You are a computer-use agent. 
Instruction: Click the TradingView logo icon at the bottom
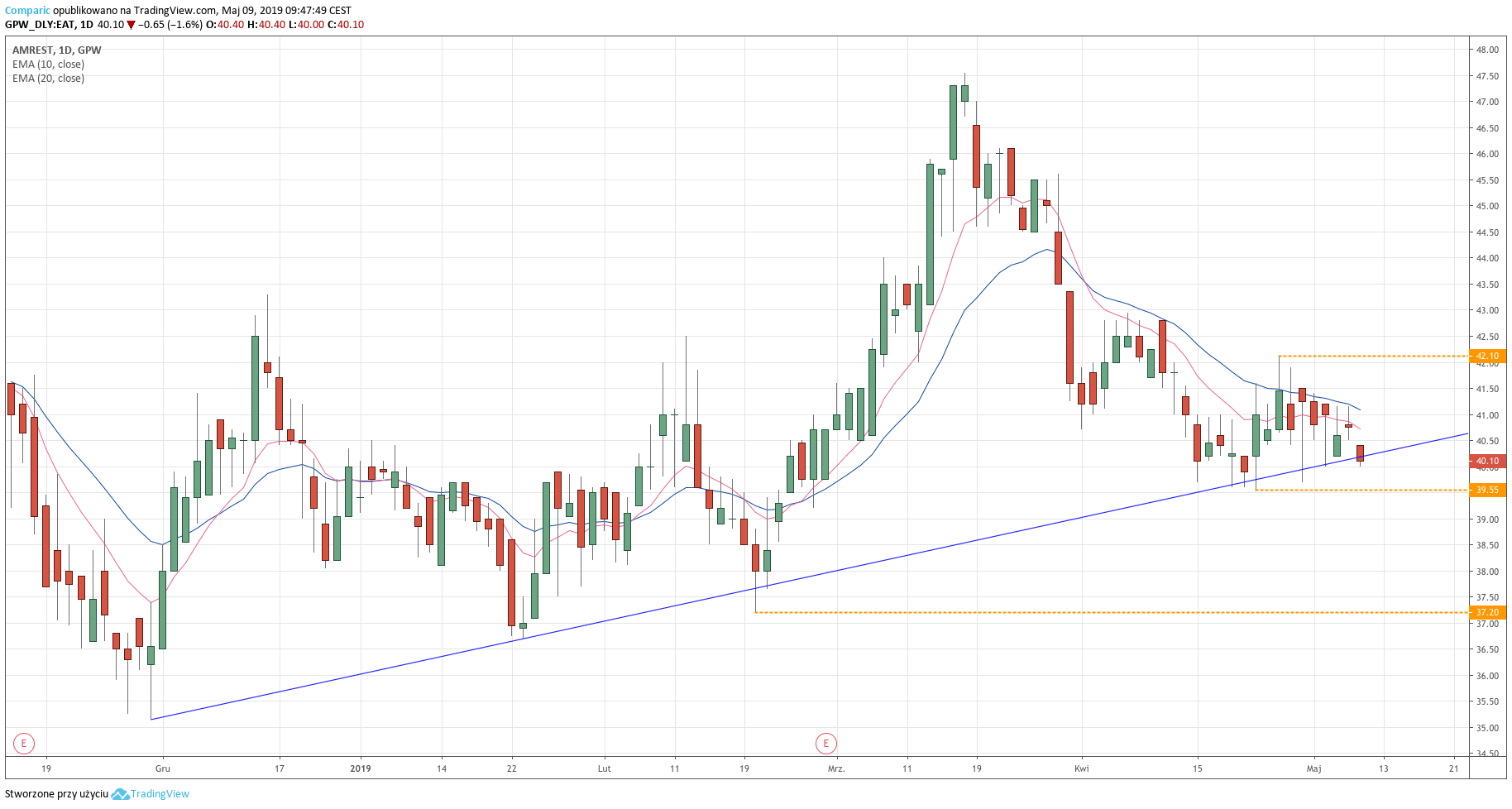[x=120, y=794]
